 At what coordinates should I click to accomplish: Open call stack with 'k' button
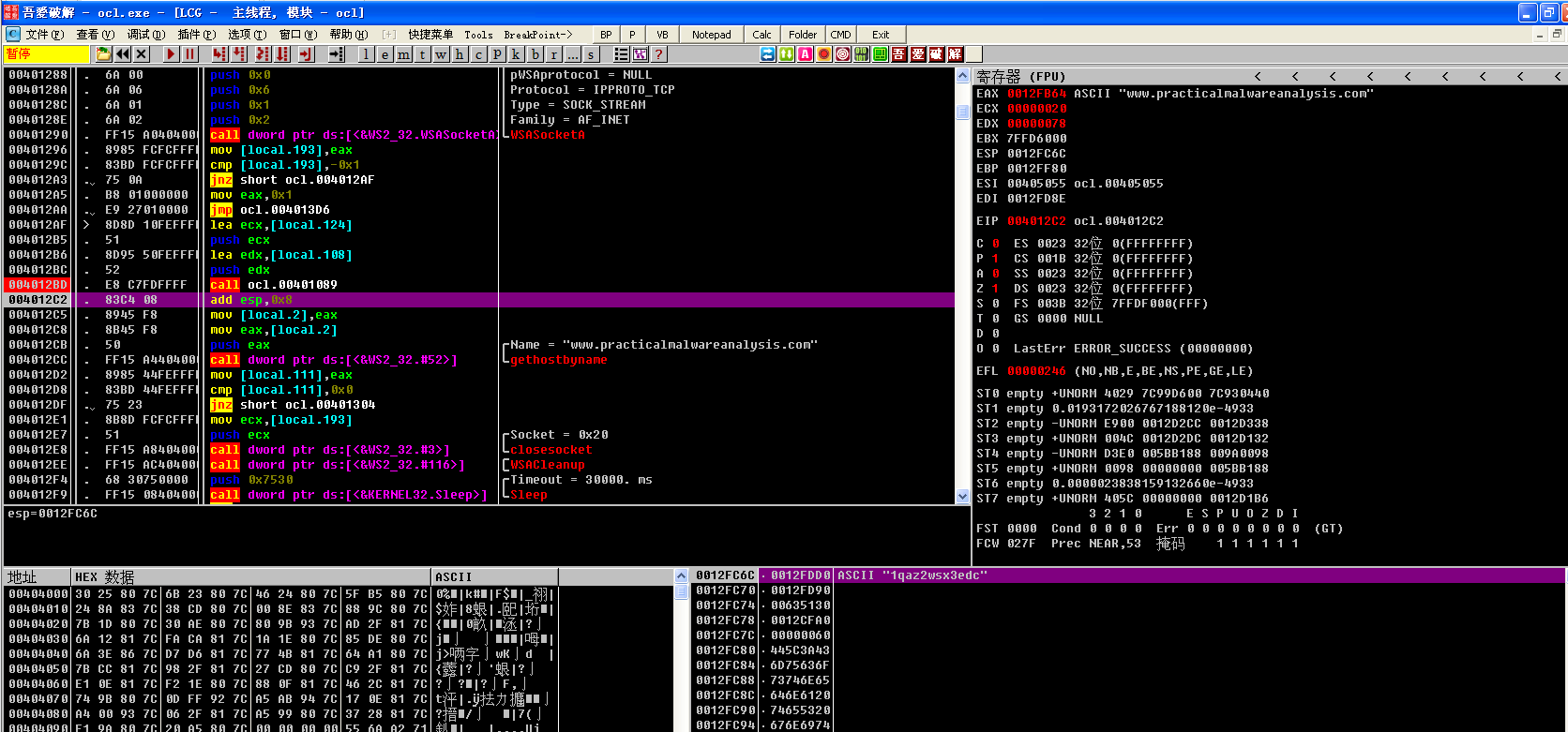516,54
